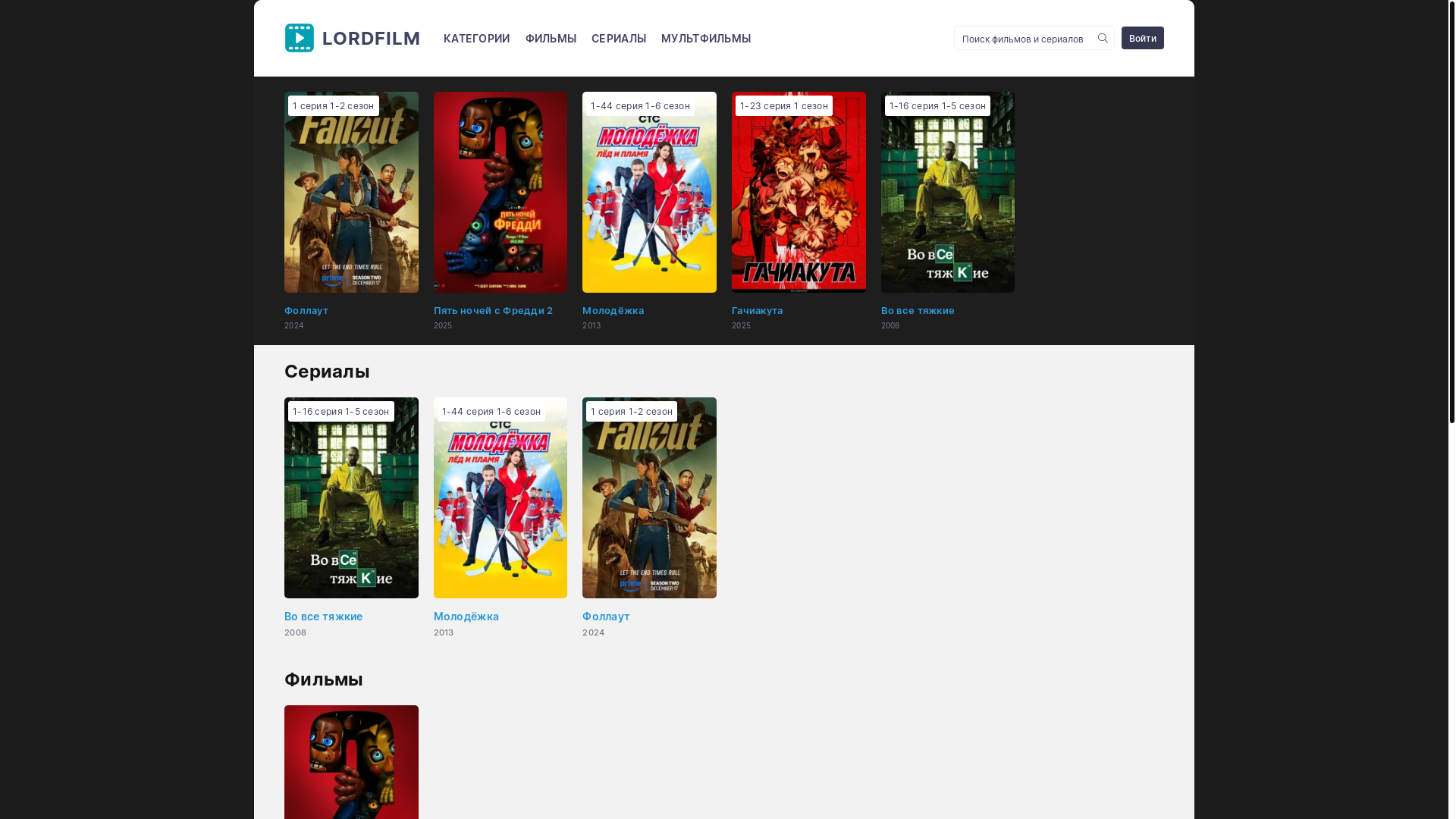Open Пять ночей с Фредди 2 poster in carousel
Screen dimensions: 1456x819
500,192
